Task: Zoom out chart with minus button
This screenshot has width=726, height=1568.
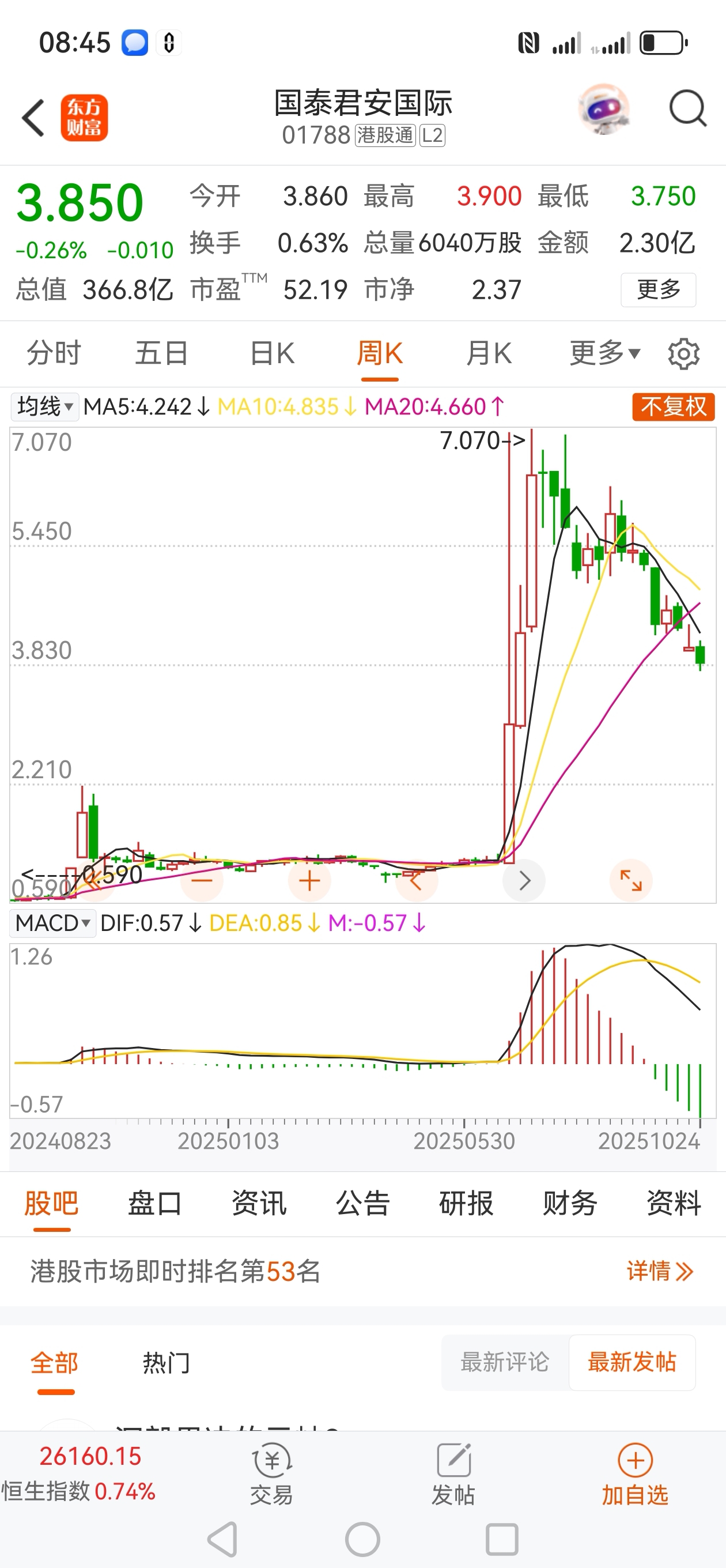Action: pyautogui.click(x=202, y=881)
